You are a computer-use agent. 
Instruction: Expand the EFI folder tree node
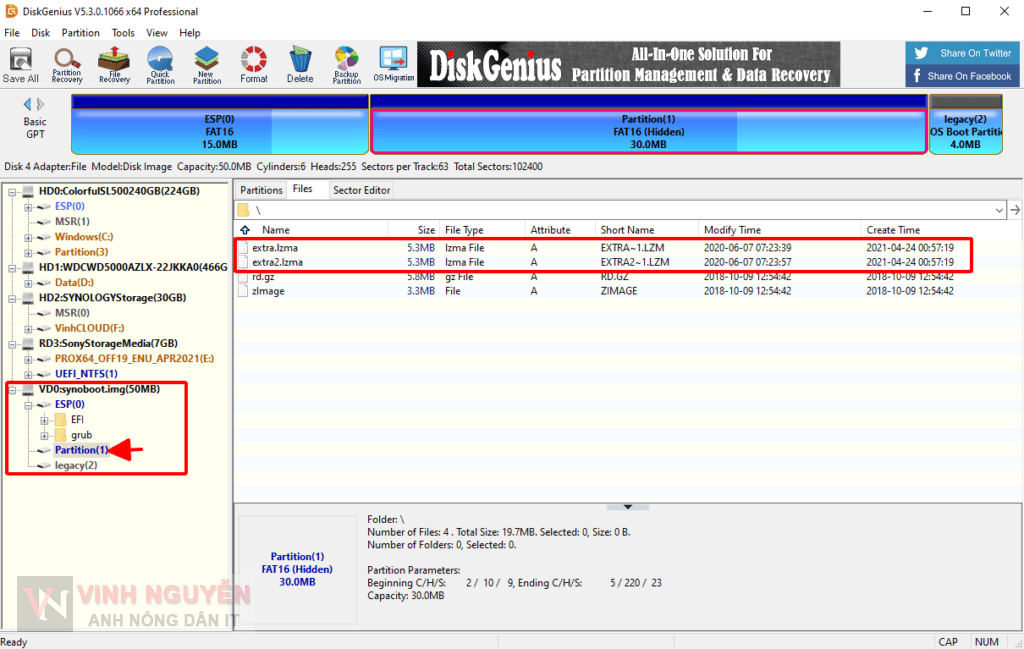[44, 420]
